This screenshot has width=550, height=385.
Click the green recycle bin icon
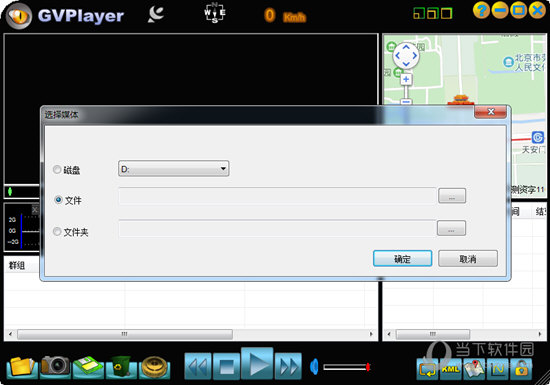point(121,367)
